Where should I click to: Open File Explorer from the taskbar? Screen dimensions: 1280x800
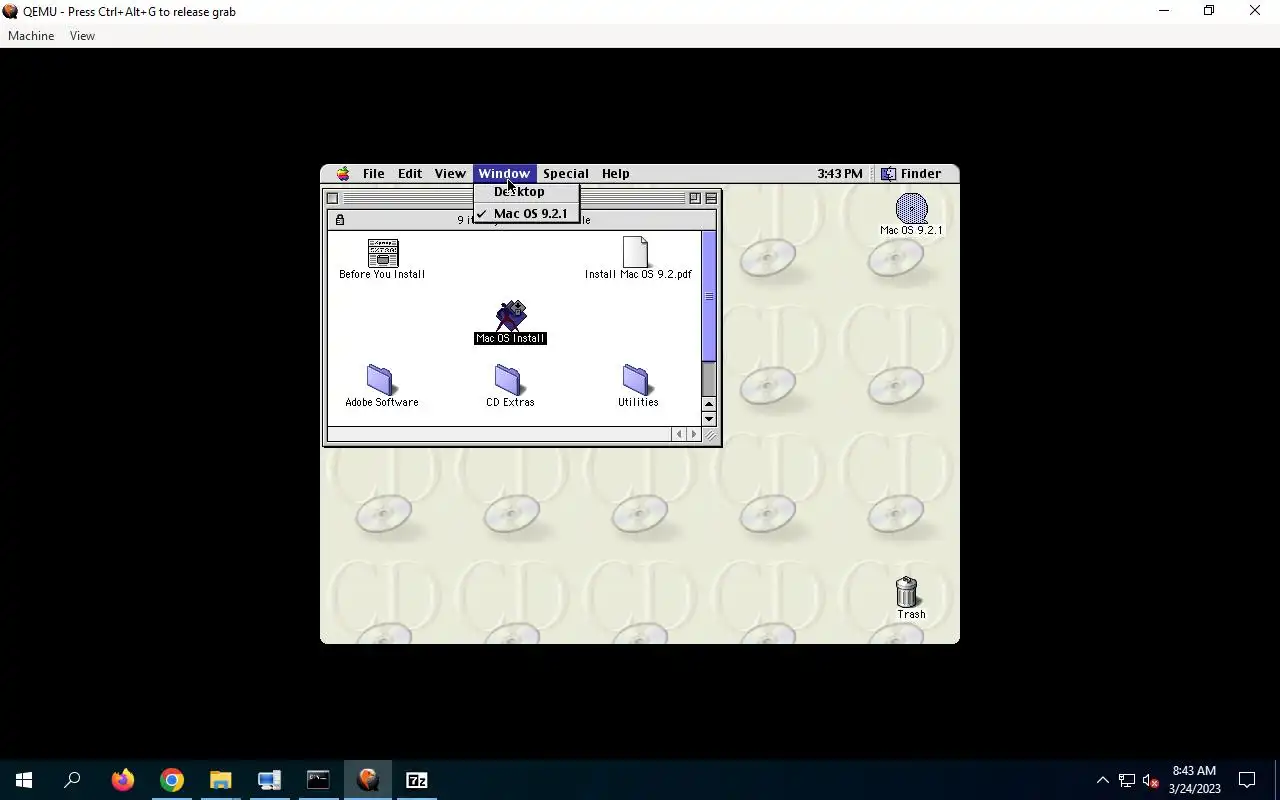(x=220, y=780)
